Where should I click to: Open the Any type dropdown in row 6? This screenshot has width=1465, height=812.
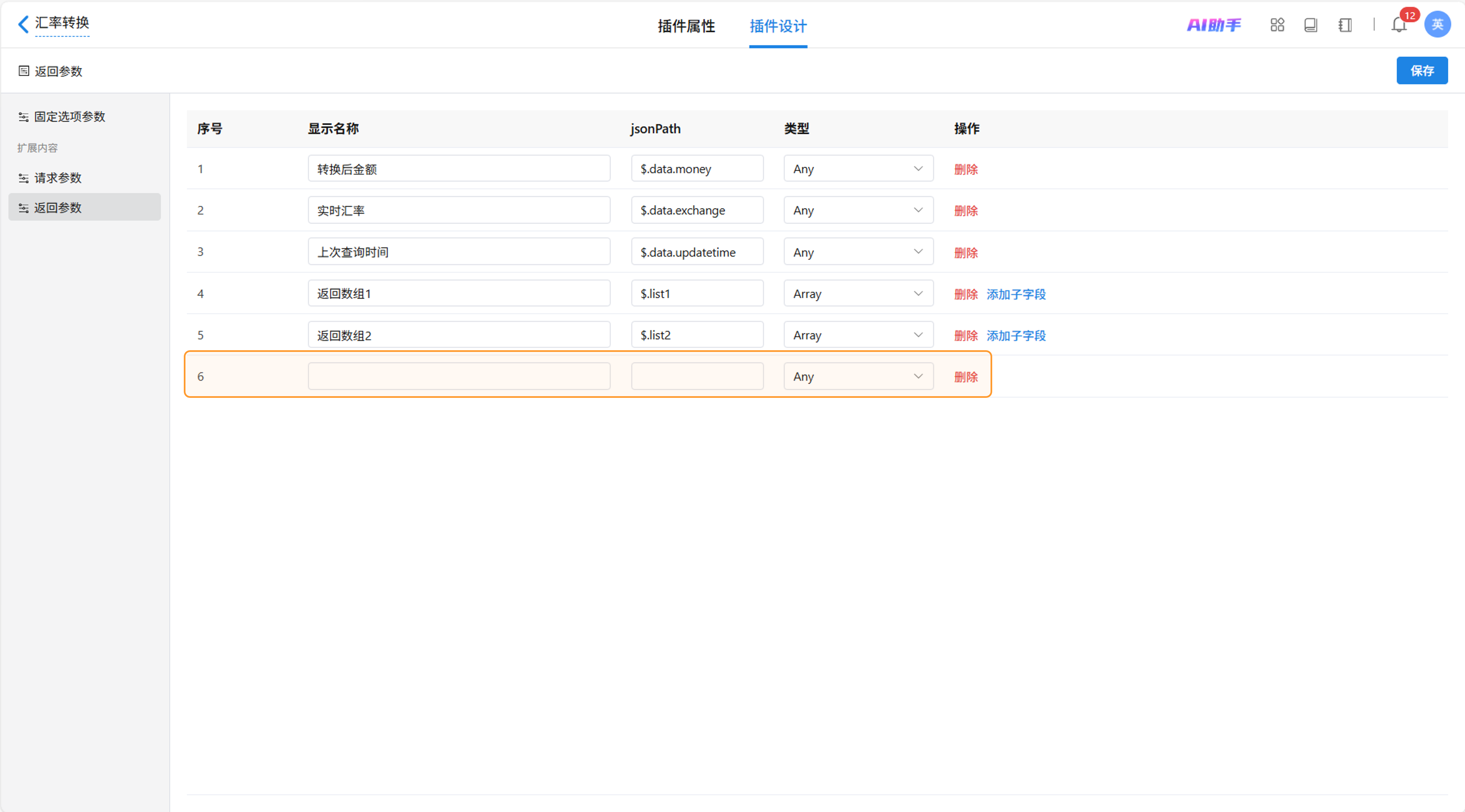(x=858, y=377)
